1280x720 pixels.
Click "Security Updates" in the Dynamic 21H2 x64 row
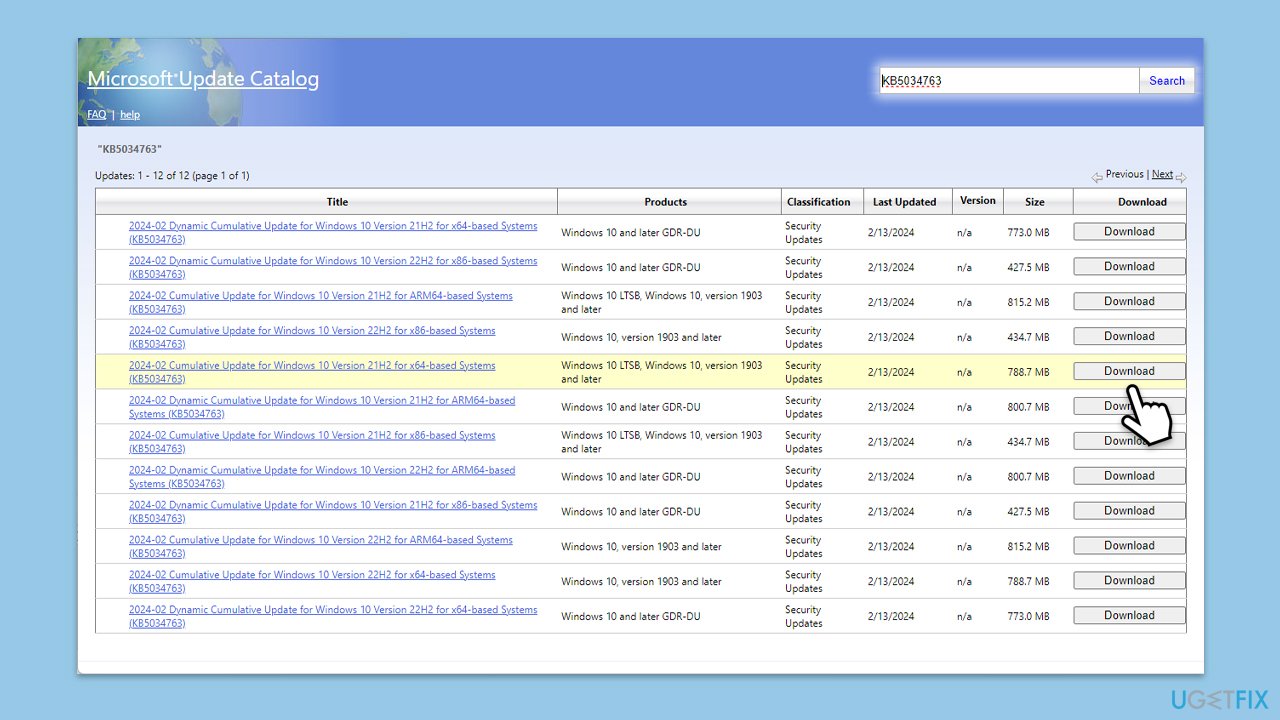click(x=804, y=233)
